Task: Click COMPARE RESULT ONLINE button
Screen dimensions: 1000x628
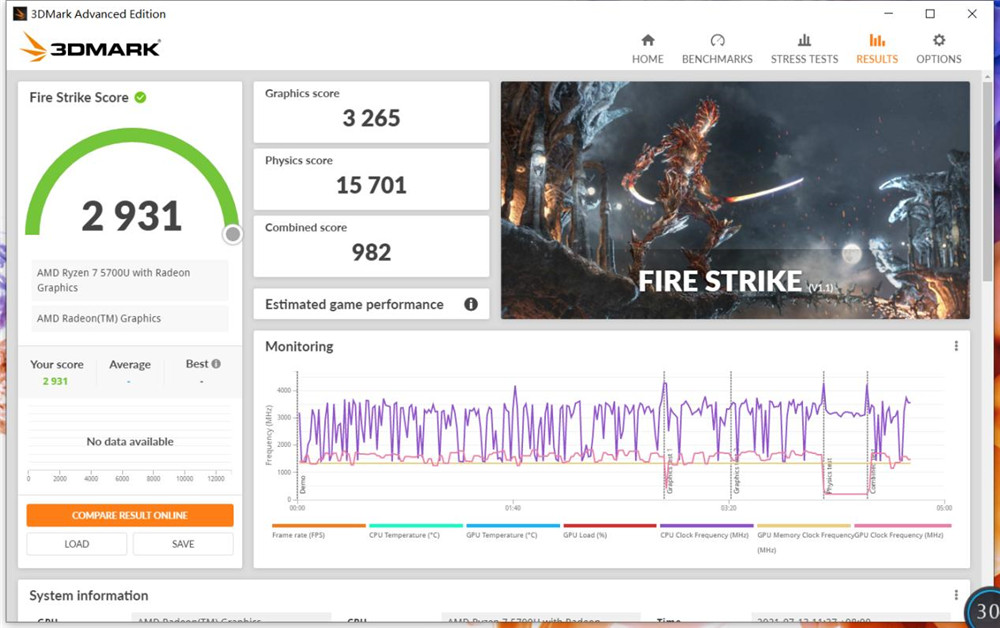Action: [x=130, y=515]
